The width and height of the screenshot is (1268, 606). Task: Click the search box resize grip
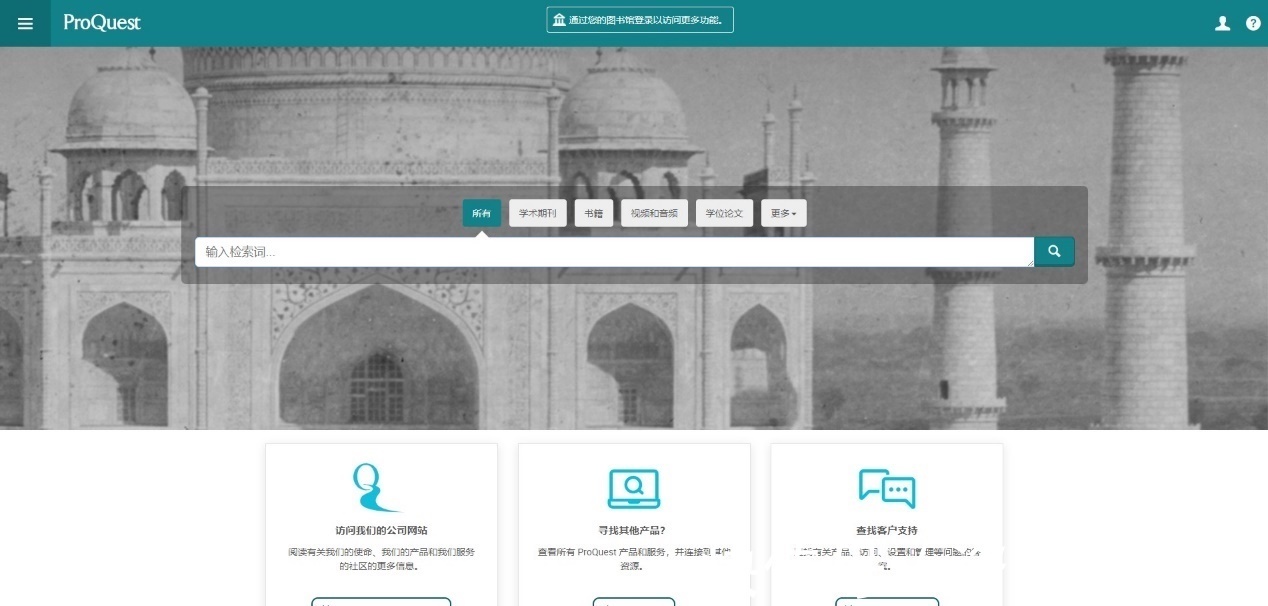1029,262
